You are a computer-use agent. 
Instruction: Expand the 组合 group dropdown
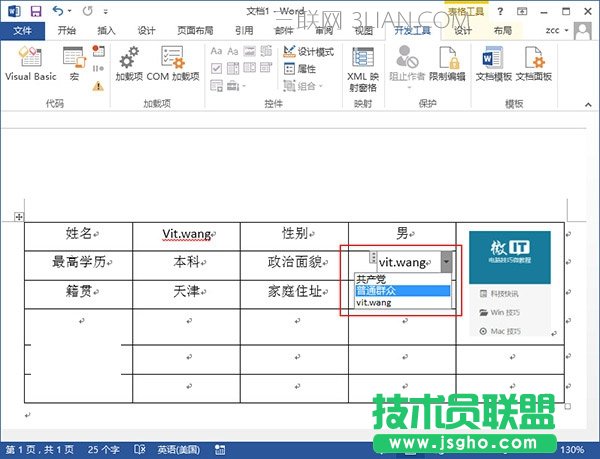pos(303,86)
